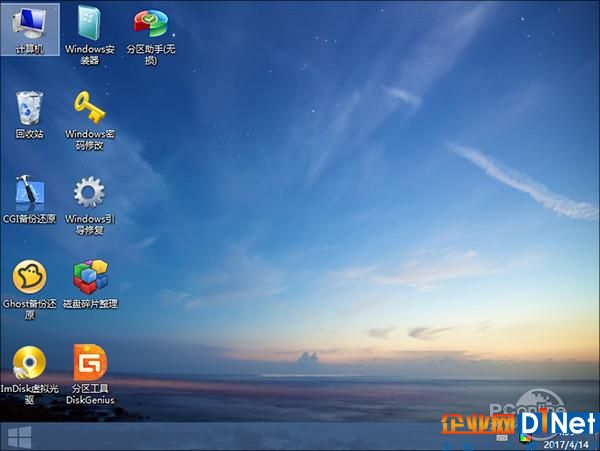
Task: Launch the CGI备份还原 hammer icon
Action: (x=29, y=199)
